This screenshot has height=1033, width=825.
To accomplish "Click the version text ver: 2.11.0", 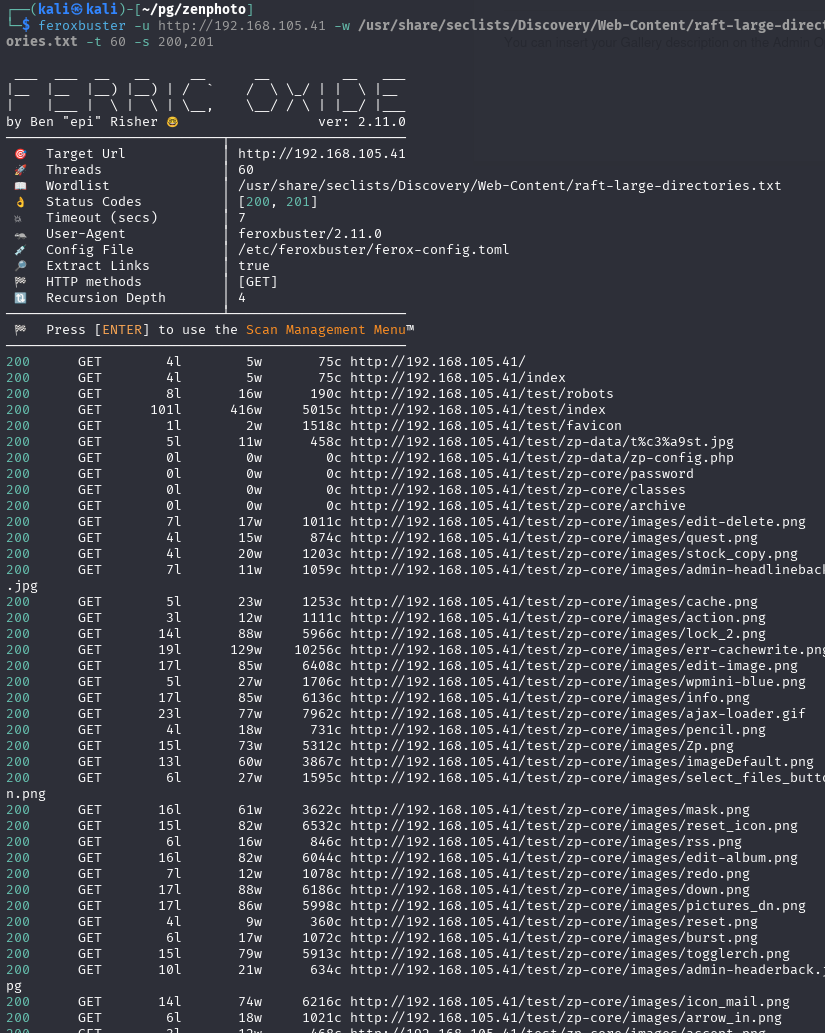I will point(362,122).
